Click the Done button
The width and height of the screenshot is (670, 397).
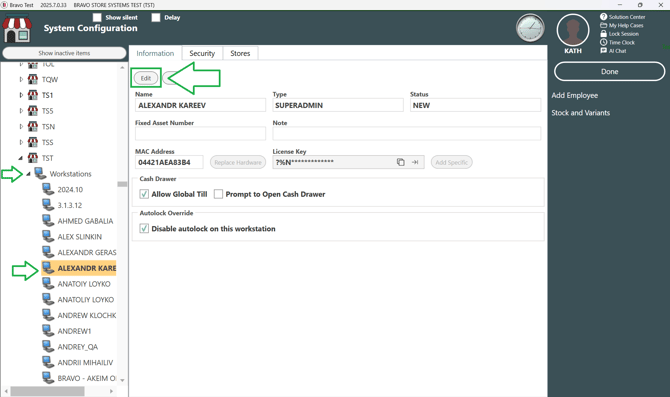click(609, 71)
